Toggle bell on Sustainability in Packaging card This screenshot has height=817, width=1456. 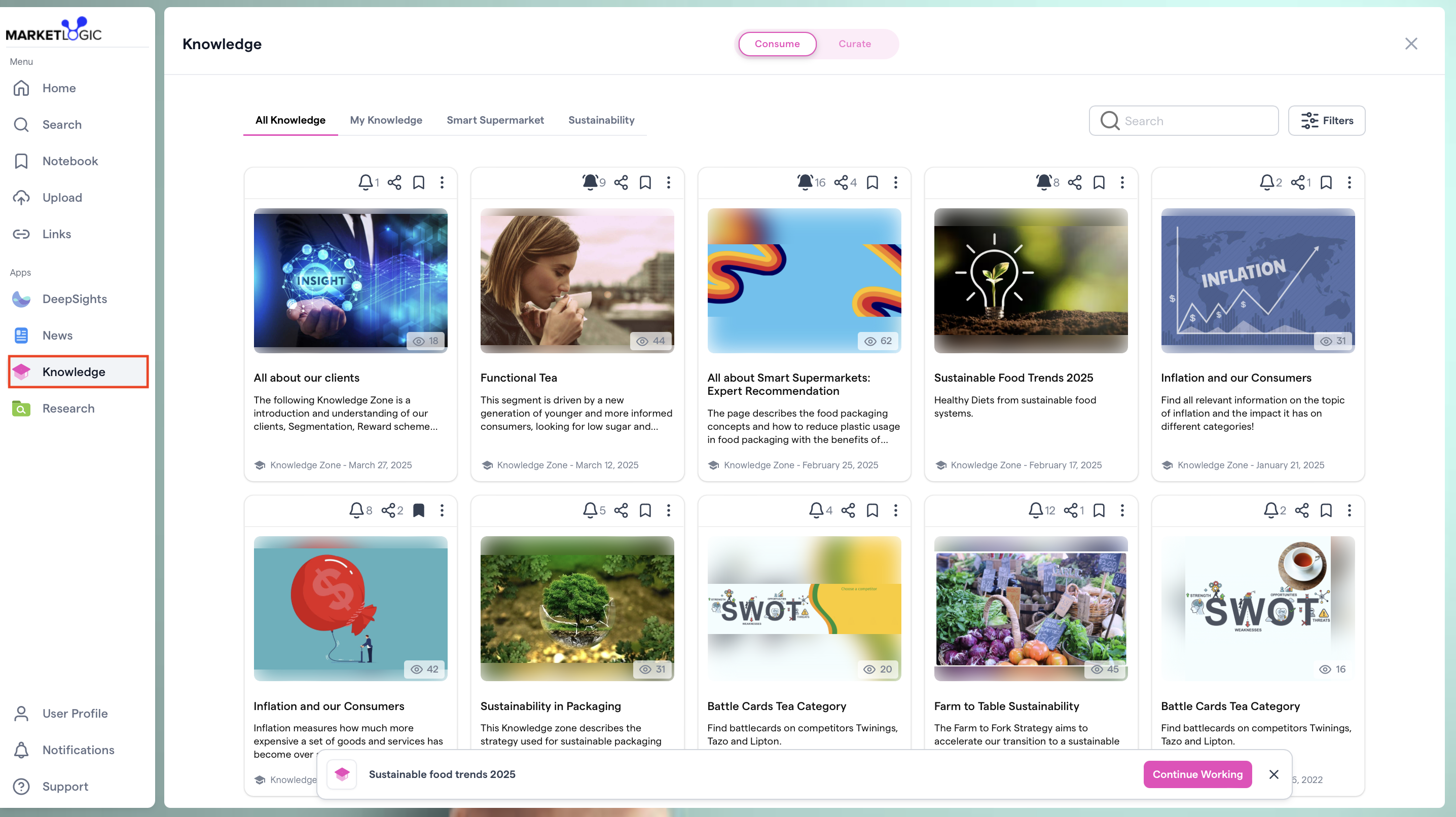click(590, 510)
